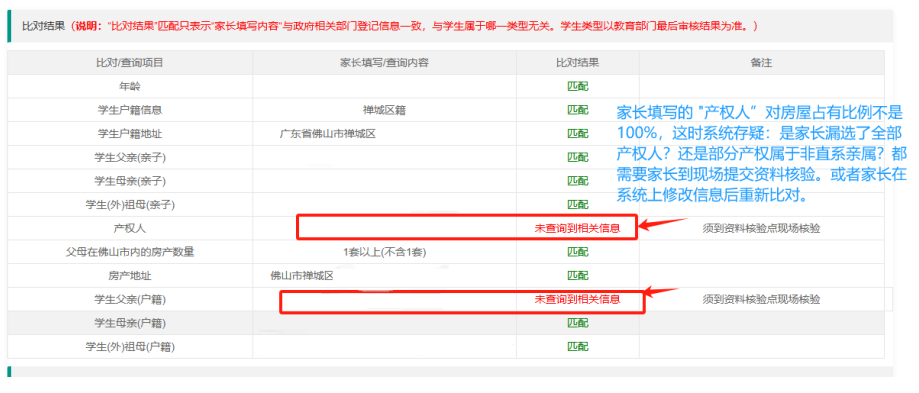Viewport: 919px width, 393px height.
Task: Click 须到资料核验点现场核验 note in 产权人 row
Action: (x=761, y=228)
